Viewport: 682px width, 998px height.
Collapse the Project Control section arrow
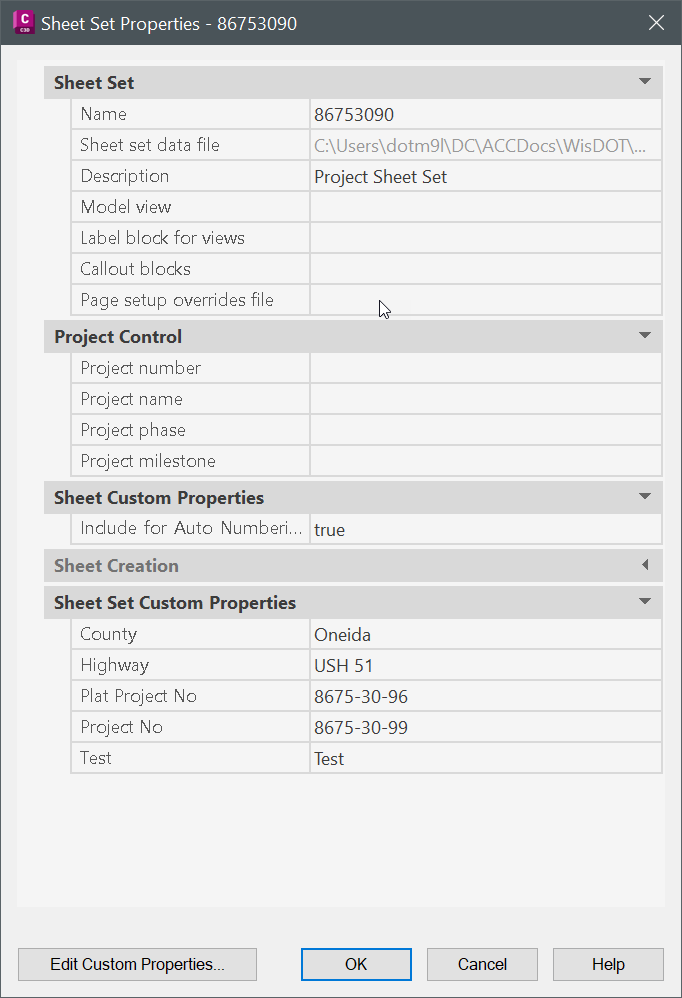click(644, 335)
